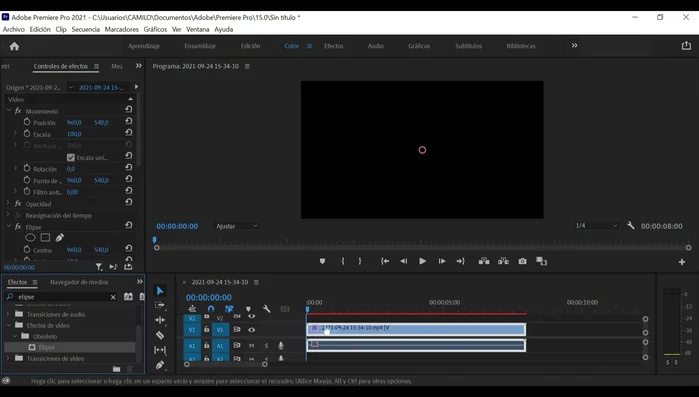Add marker in timeline panel
The image size is (699, 397).
[248, 309]
